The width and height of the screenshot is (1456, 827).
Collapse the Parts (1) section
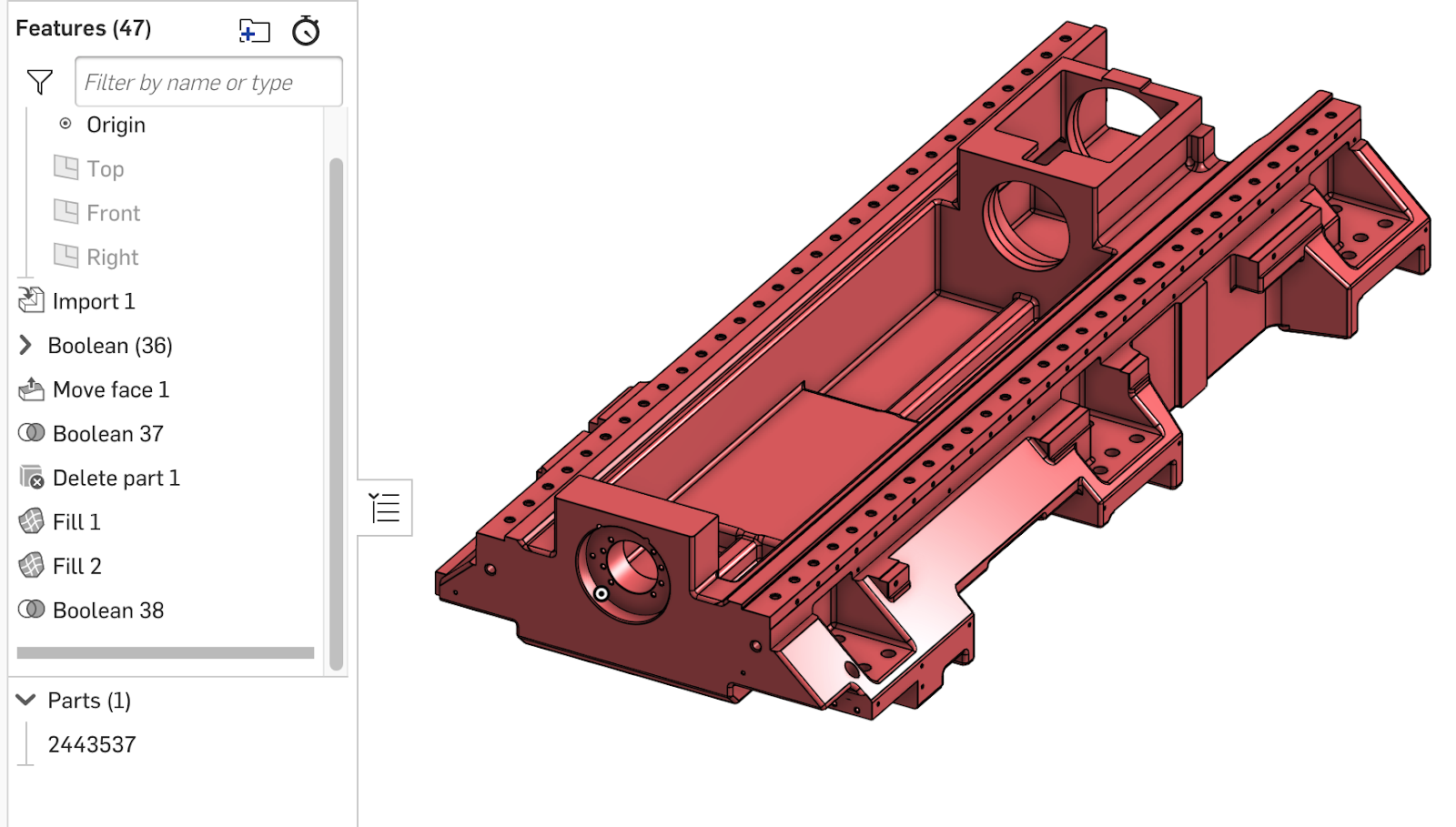pyautogui.click(x=26, y=700)
